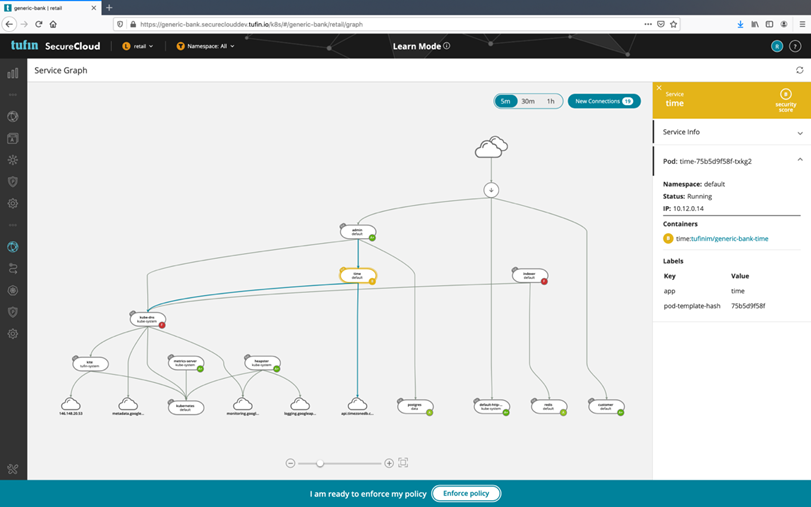This screenshot has width=811, height=507.
Task: Click the globe icon in upper sidebar
Action: (13, 116)
